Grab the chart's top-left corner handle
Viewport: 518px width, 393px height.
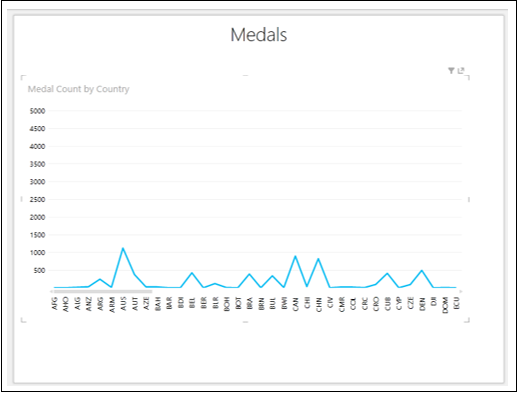23,78
